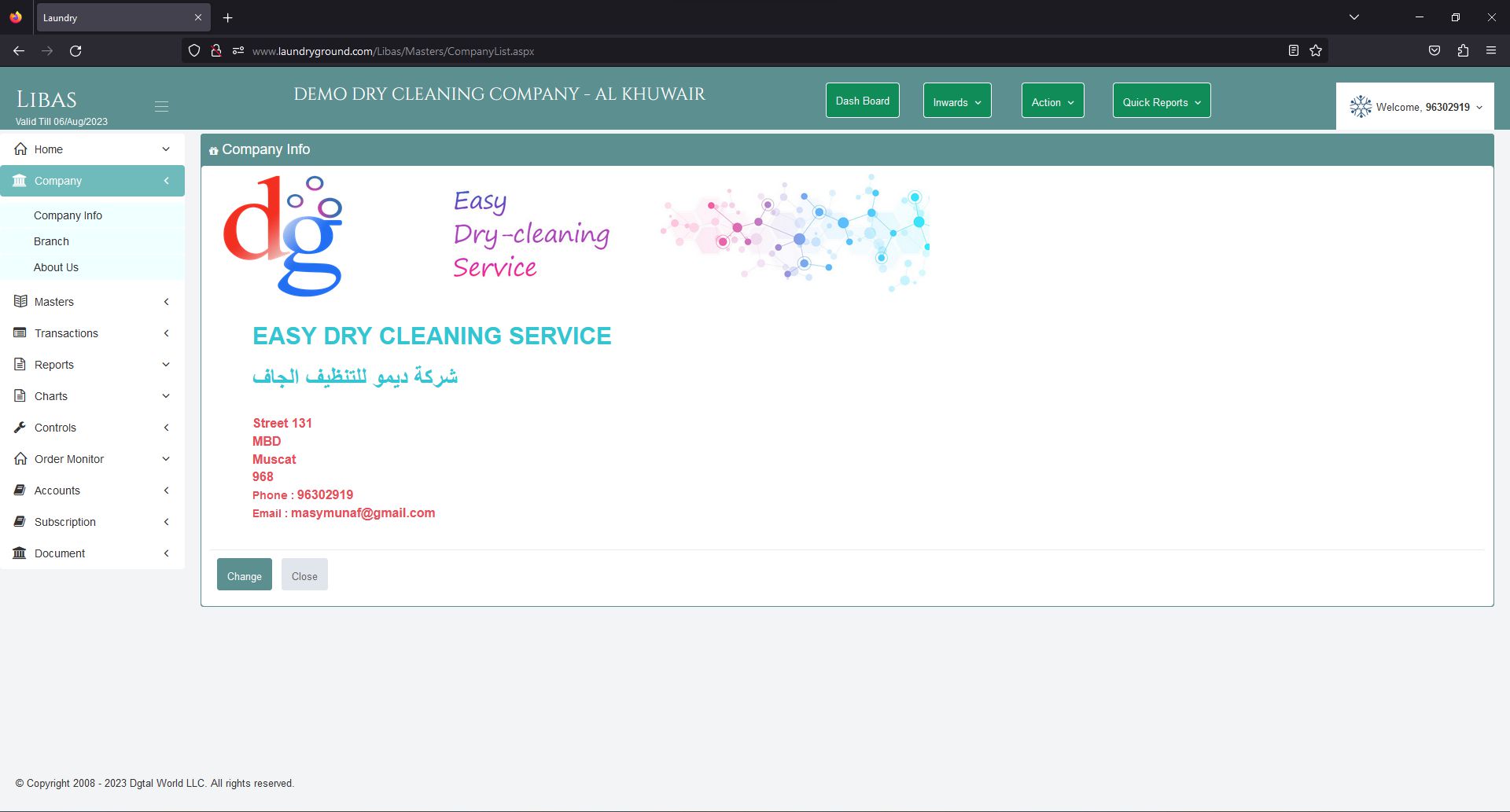Click the Transactions icon in sidebar
Viewport: 1510px width, 812px height.
[20, 333]
